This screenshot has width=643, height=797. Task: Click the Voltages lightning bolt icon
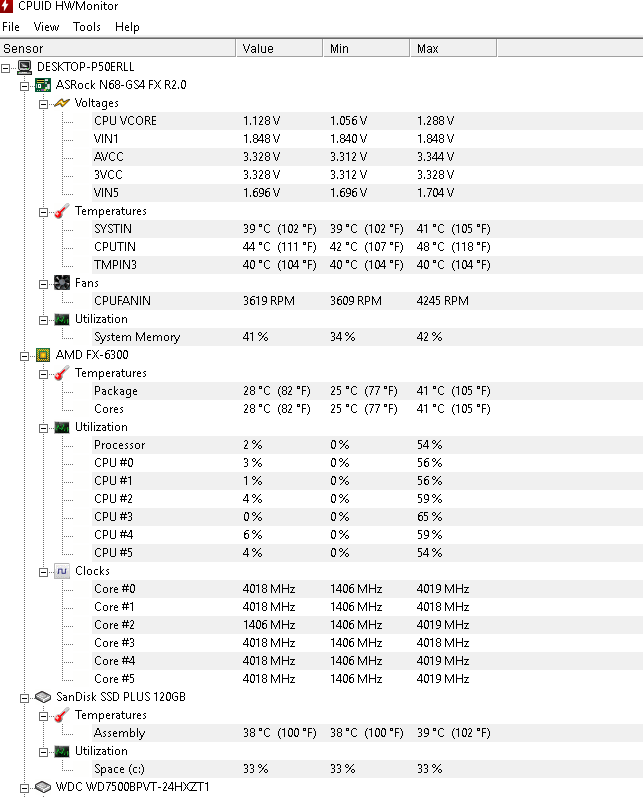62,103
